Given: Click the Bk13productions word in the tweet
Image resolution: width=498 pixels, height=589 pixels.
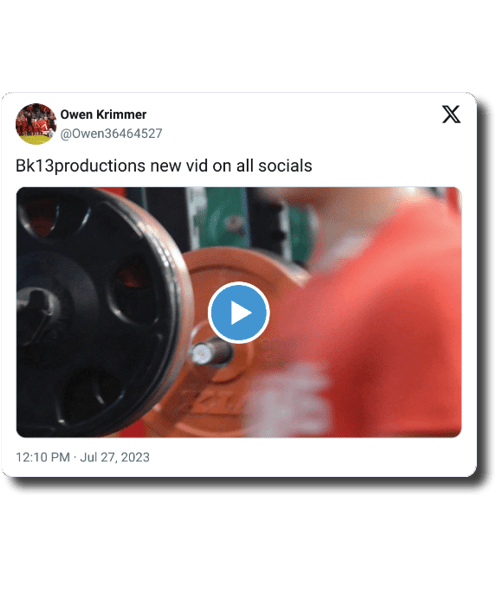Looking at the screenshot, I should (x=80, y=166).
